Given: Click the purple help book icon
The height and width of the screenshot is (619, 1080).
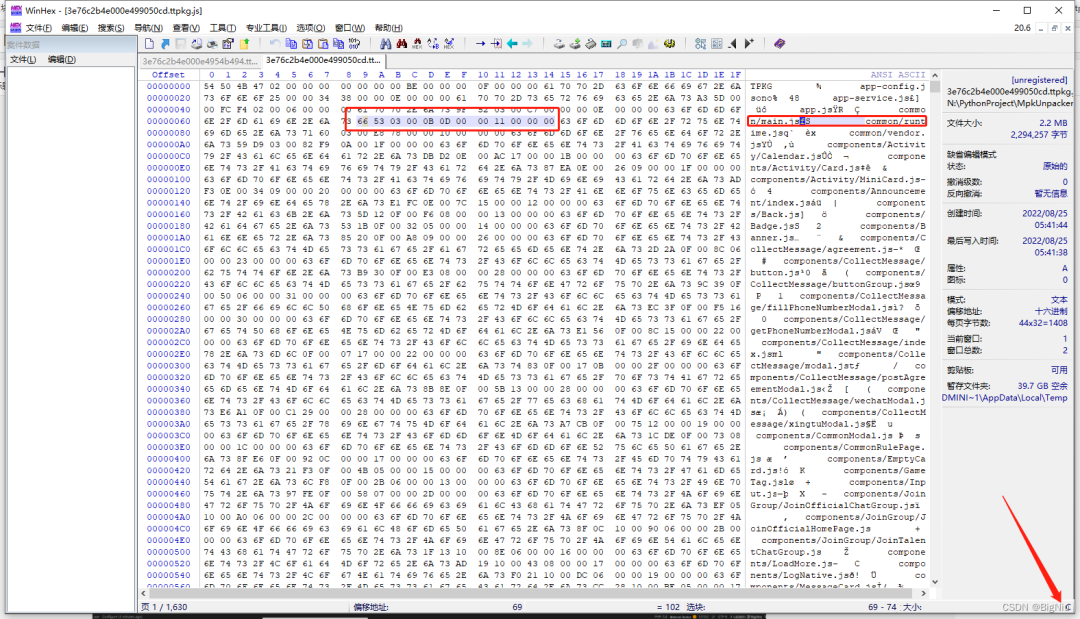Looking at the screenshot, I should point(779,43).
